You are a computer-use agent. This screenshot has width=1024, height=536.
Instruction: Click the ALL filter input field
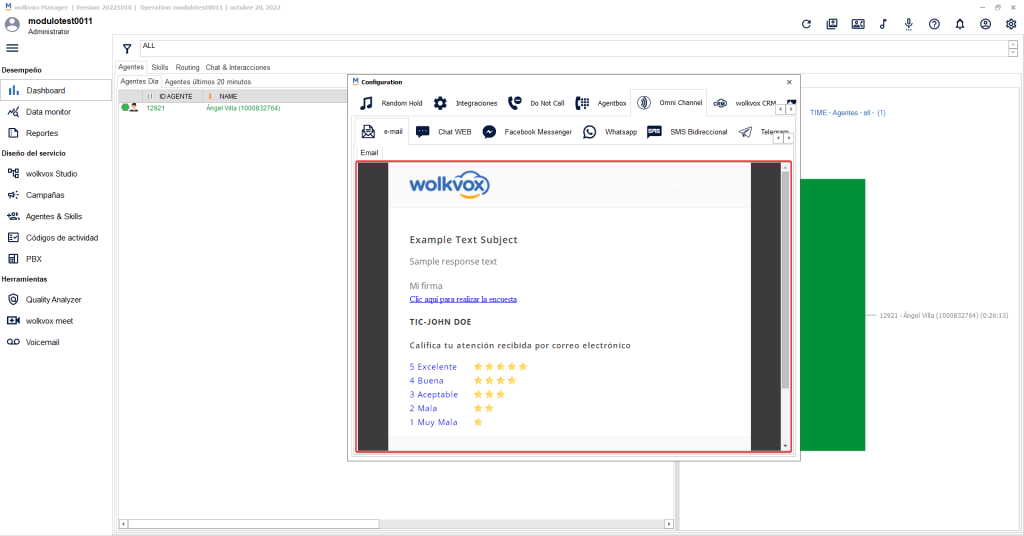pos(574,48)
